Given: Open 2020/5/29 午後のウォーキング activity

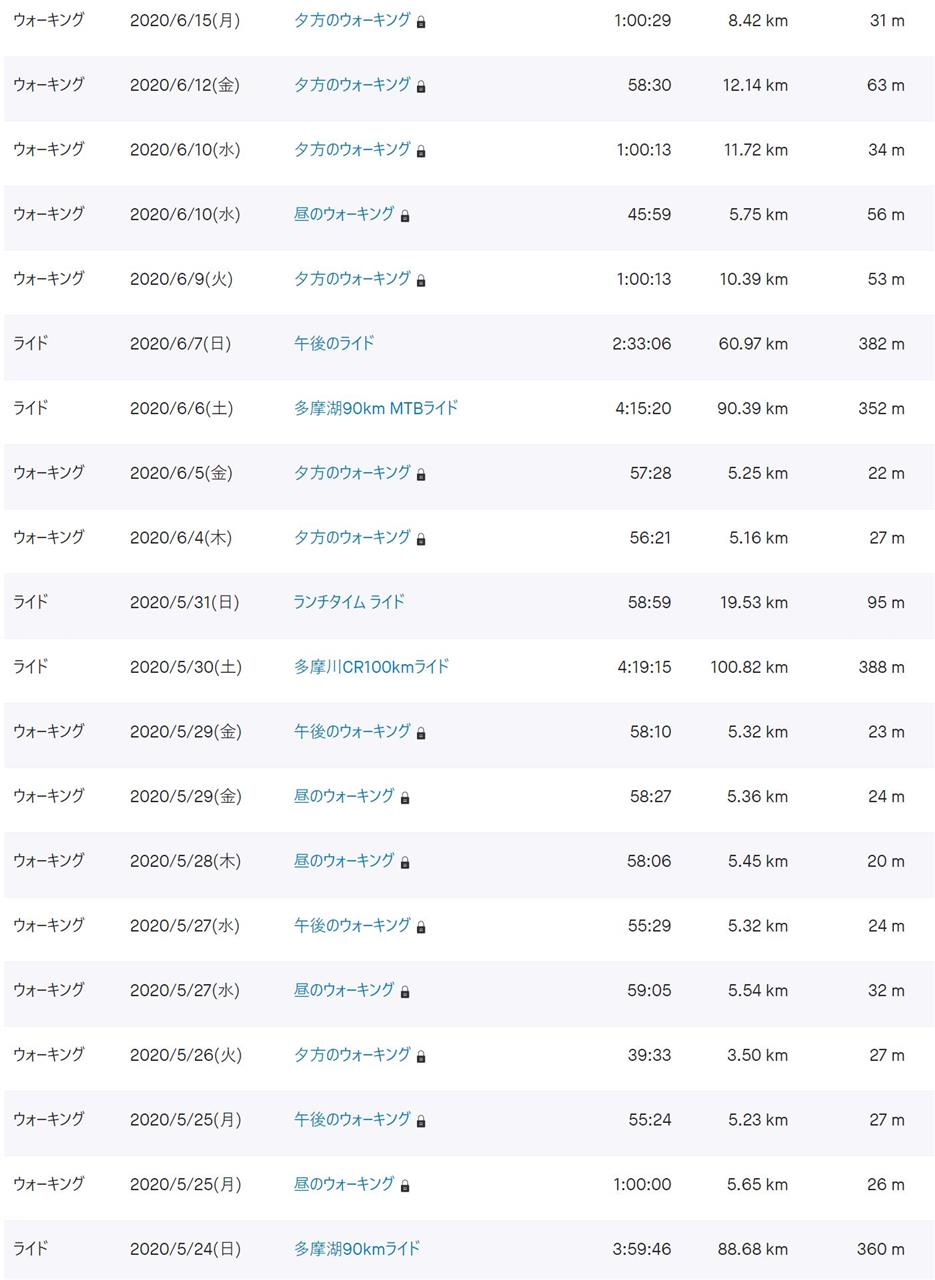Looking at the screenshot, I should point(352,731).
